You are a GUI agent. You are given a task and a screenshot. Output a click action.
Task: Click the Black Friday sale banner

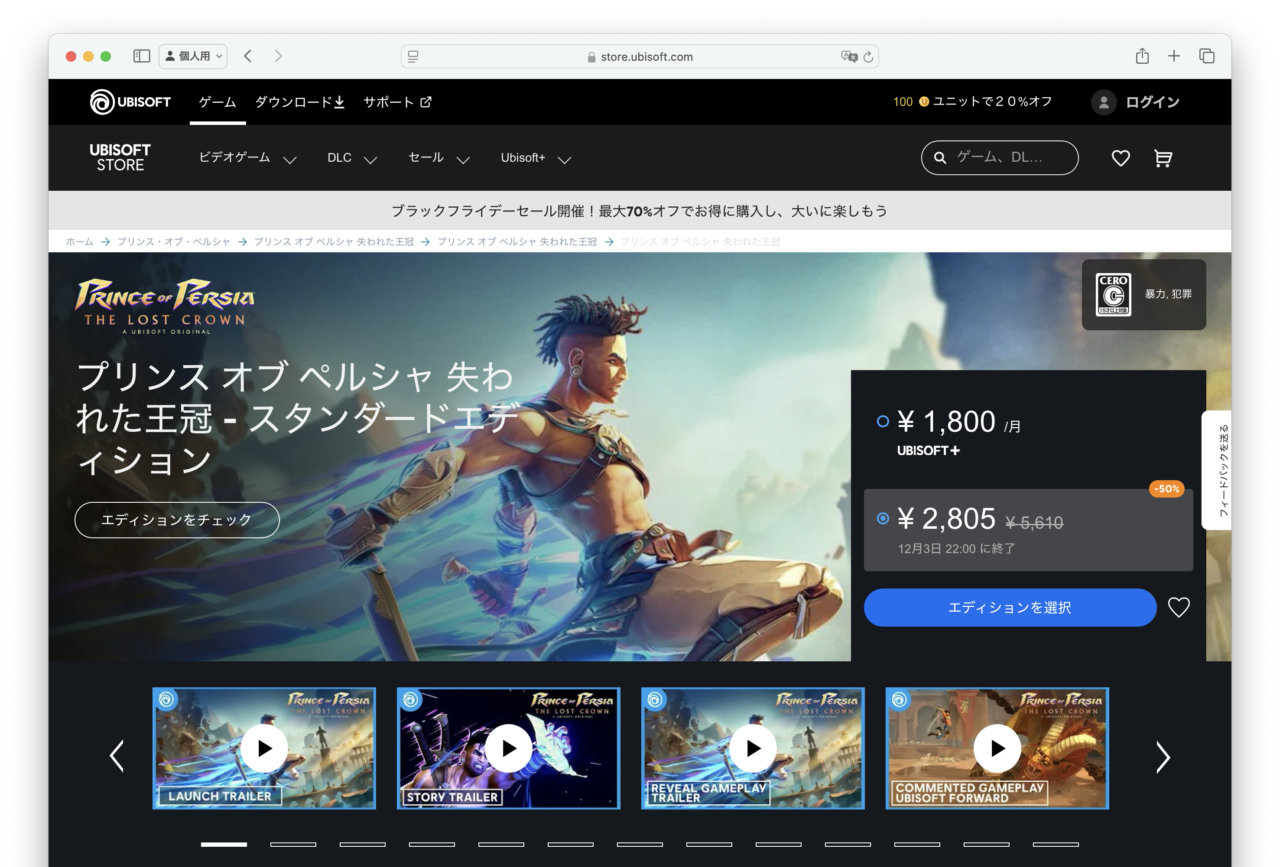[x=640, y=211]
